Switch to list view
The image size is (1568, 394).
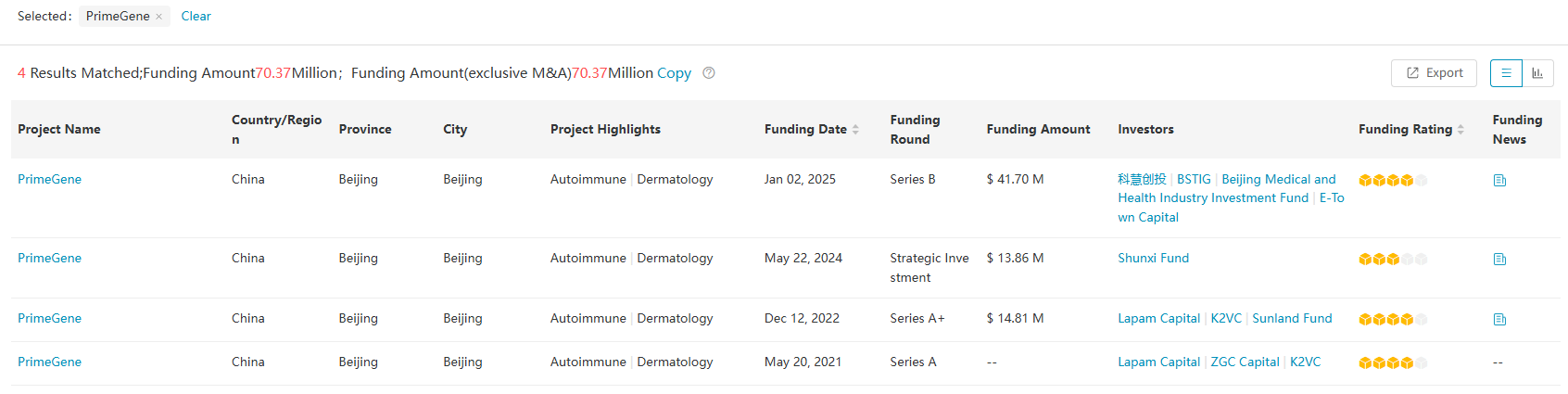pos(1506,73)
